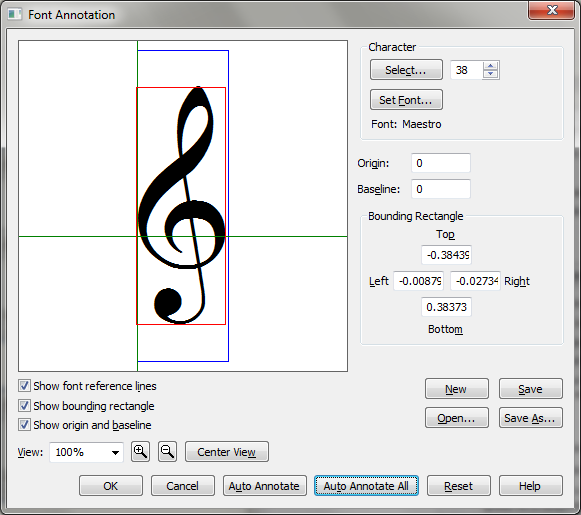Click the Select... character button

point(406,70)
